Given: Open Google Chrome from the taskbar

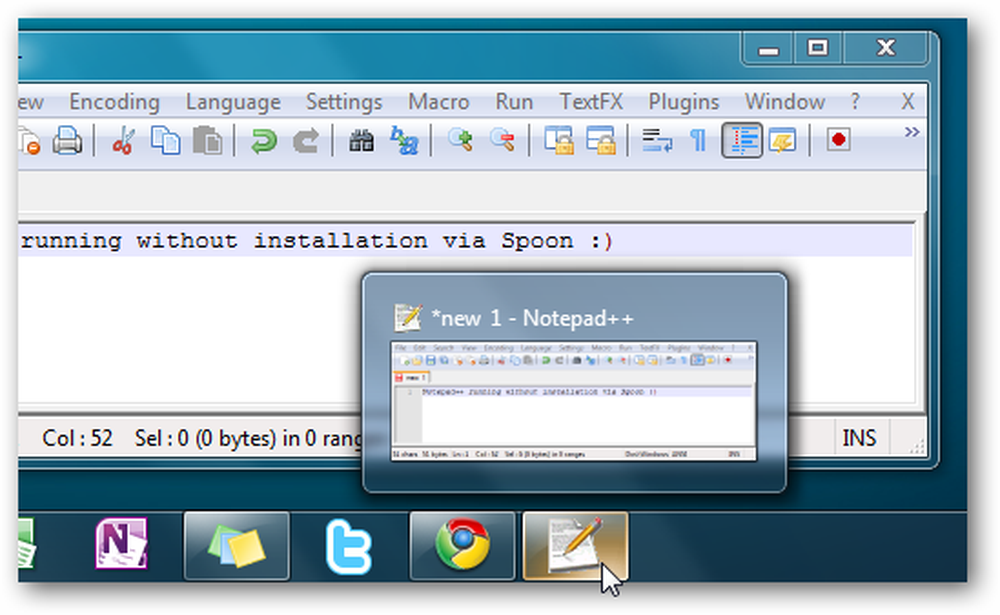Looking at the screenshot, I should (462, 546).
